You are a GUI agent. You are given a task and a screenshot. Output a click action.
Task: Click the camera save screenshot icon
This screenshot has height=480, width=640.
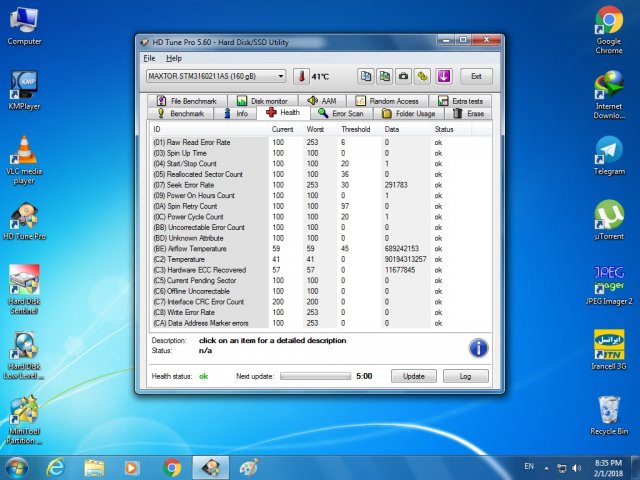pyautogui.click(x=404, y=76)
